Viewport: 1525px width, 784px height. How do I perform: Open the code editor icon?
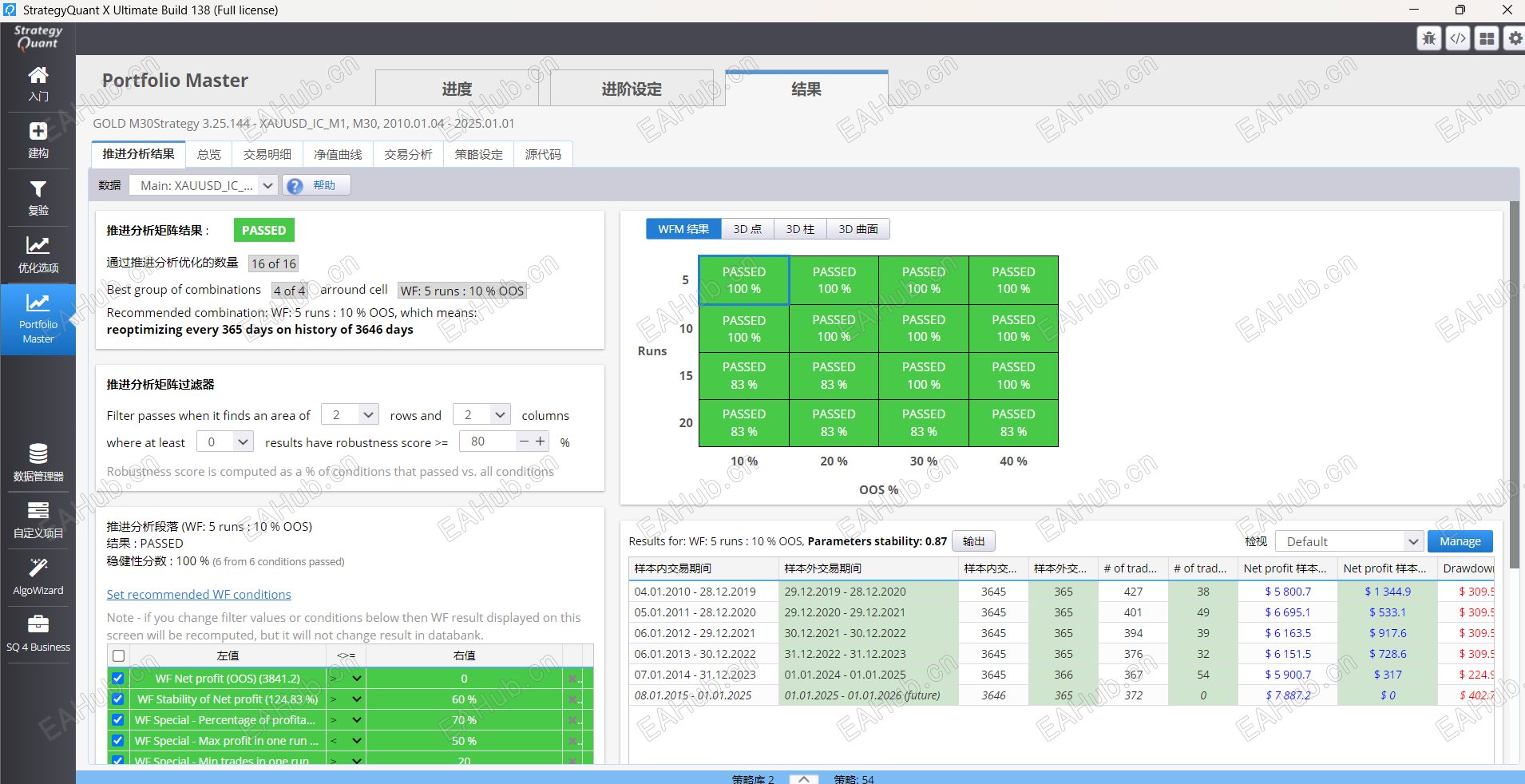tap(1458, 38)
